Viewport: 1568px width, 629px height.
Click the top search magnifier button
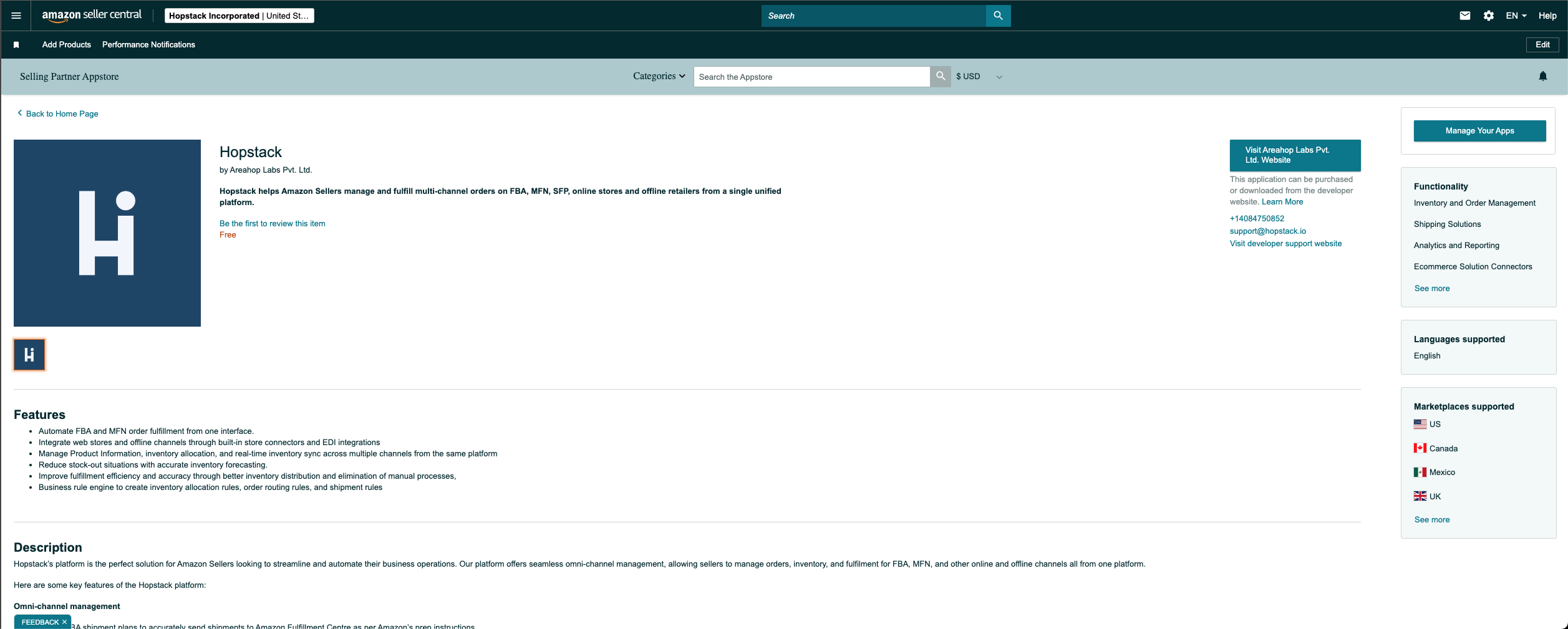coord(998,16)
